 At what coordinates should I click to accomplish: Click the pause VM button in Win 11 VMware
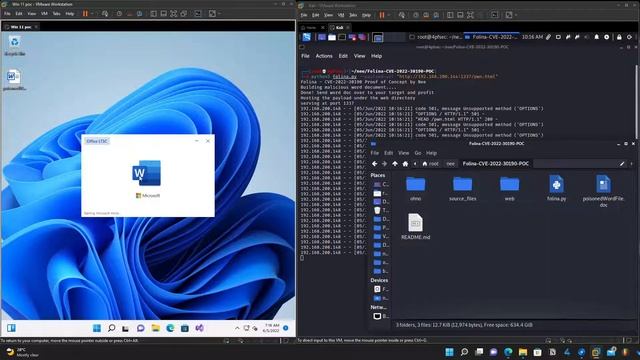pyautogui.click(x=85, y=13)
